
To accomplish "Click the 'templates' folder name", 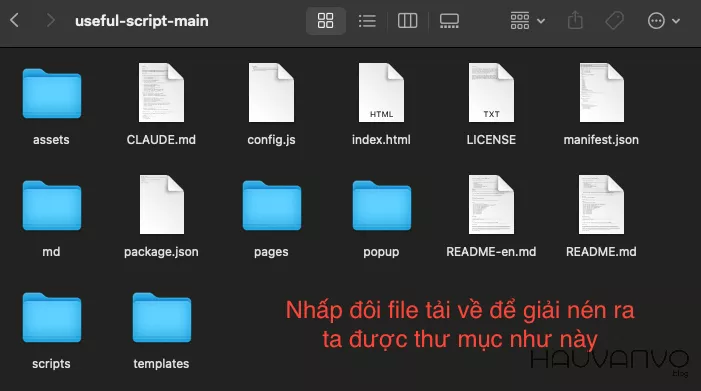I will pyautogui.click(x=161, y=364).
